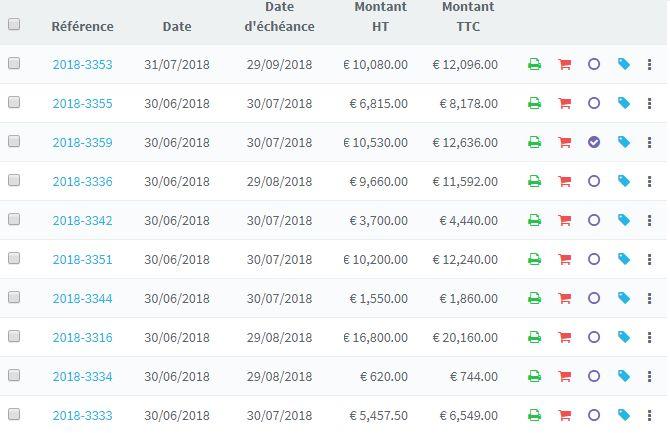
Task: Sort by the Référence column header
Action: tap(82, 27)
